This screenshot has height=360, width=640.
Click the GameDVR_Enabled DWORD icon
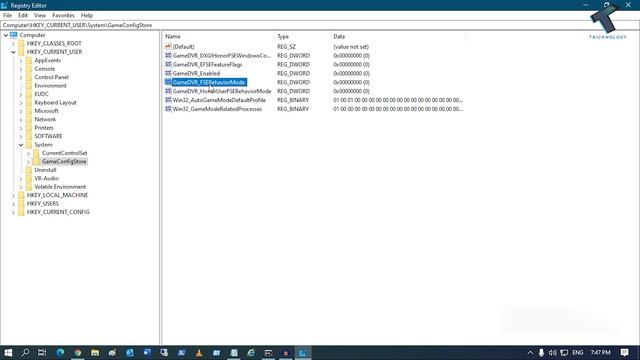pos(168,73)
